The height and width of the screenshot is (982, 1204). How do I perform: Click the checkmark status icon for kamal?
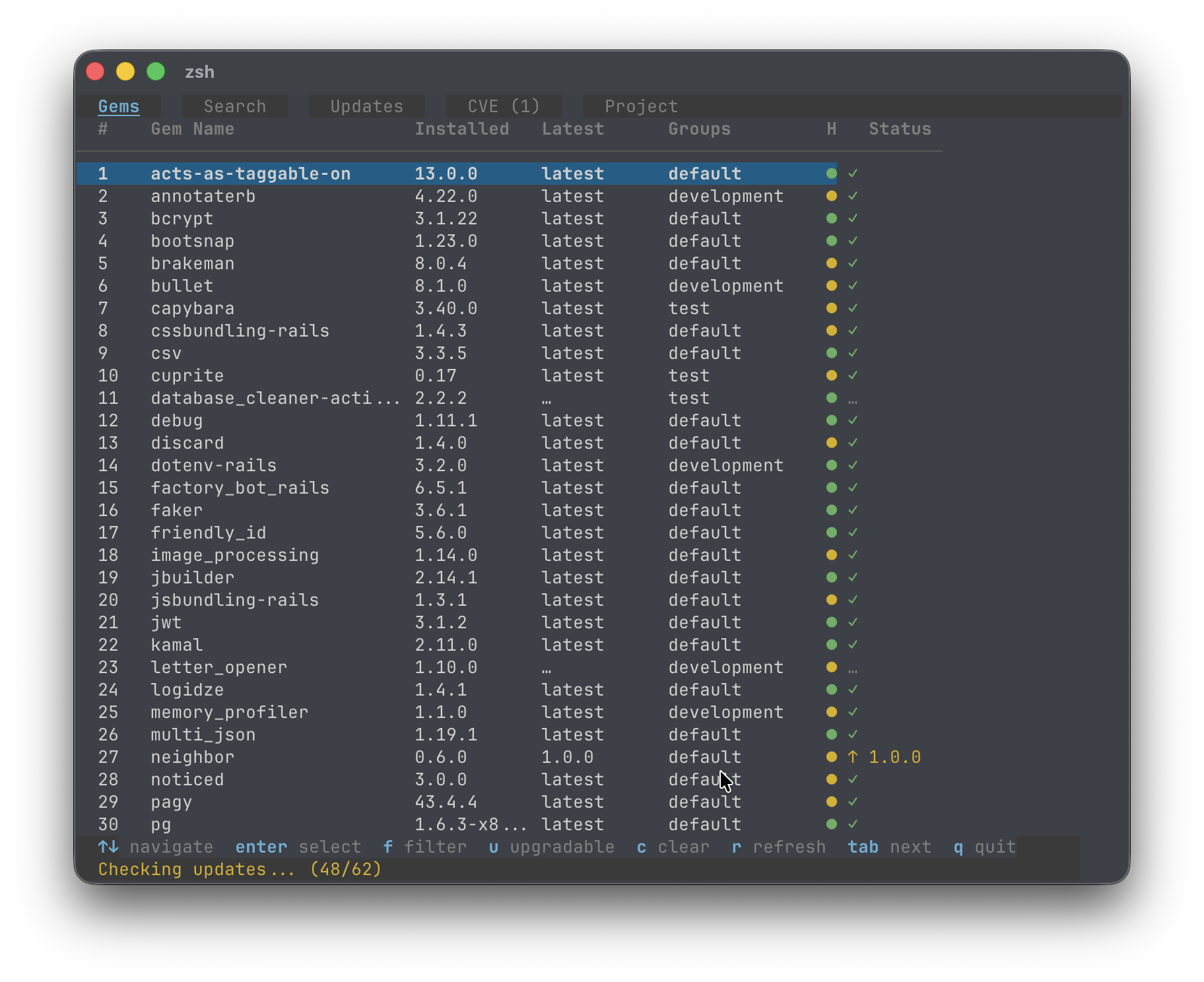click(x=853, y=645)
